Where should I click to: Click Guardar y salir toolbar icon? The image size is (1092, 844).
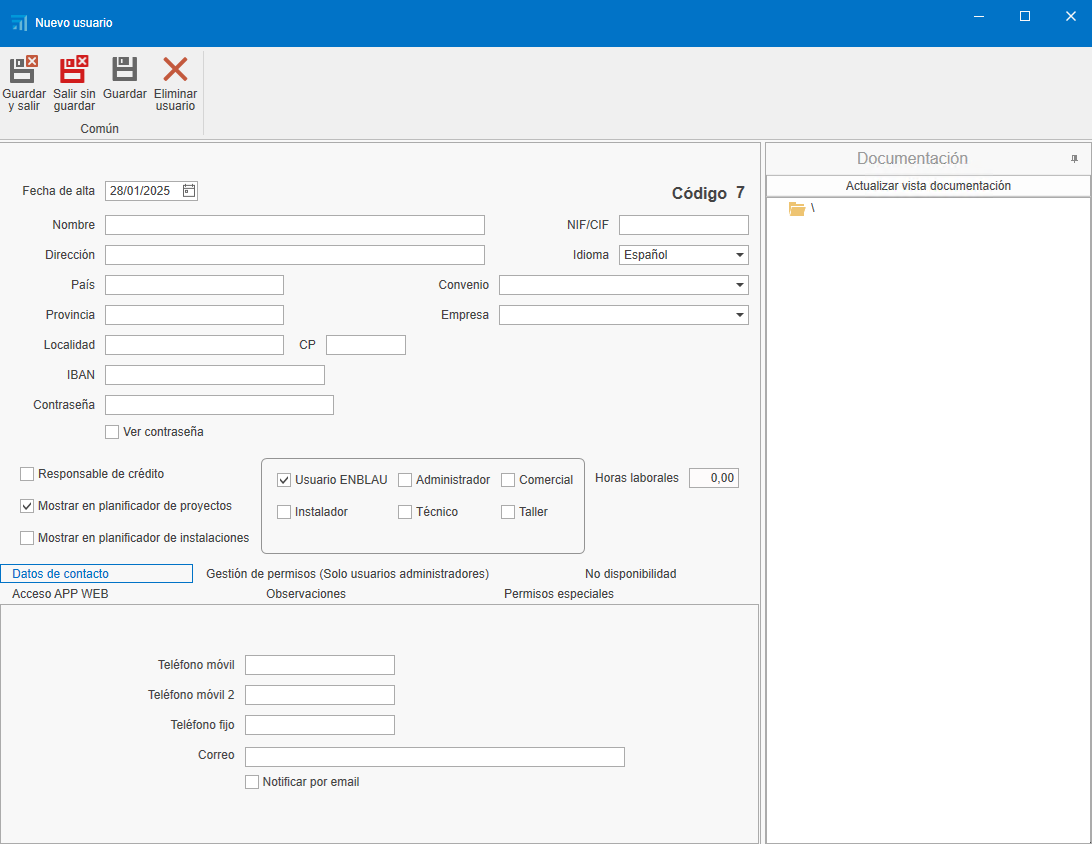click(x=24, y=70)
